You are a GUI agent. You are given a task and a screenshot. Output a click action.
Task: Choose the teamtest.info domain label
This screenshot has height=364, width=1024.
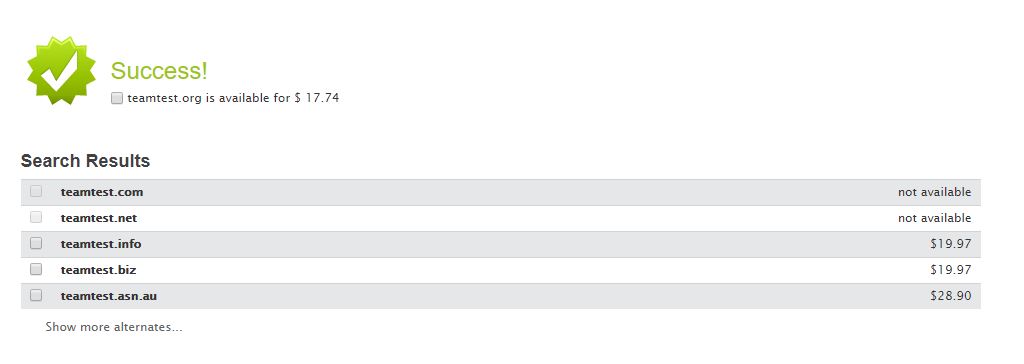101,244
